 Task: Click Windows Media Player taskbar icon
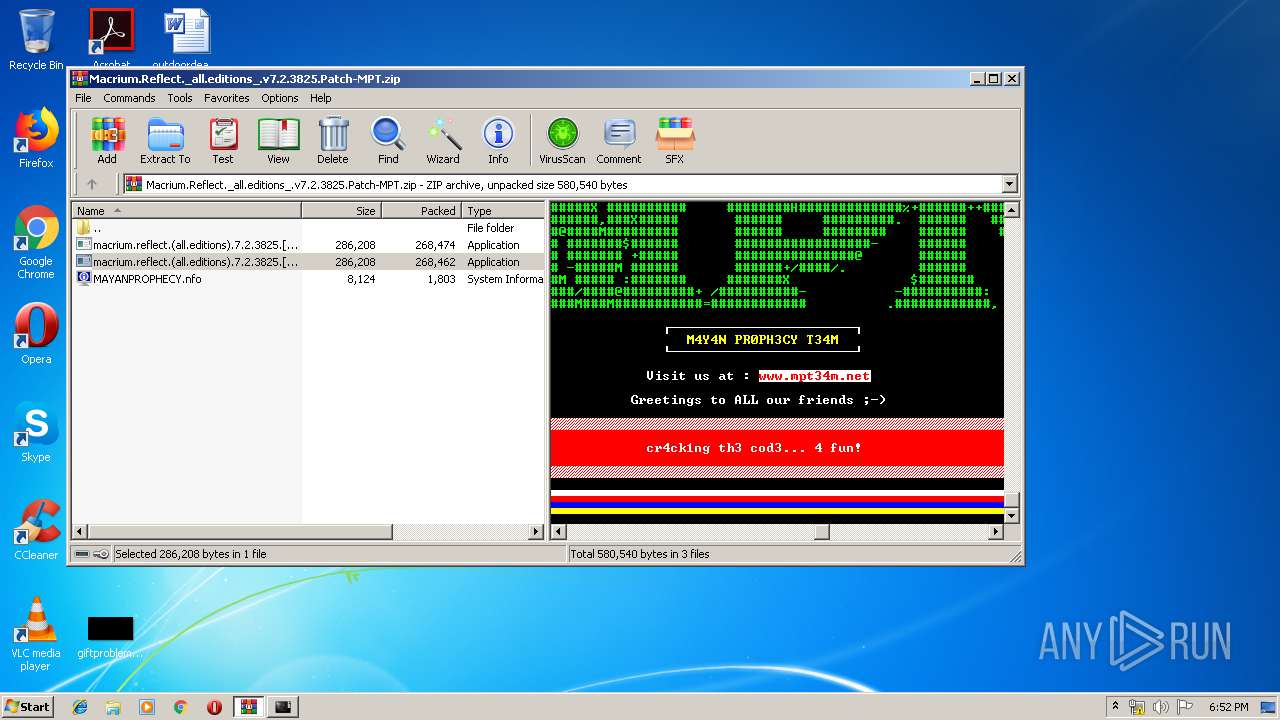pyautogui.click(x=147, y=707)
